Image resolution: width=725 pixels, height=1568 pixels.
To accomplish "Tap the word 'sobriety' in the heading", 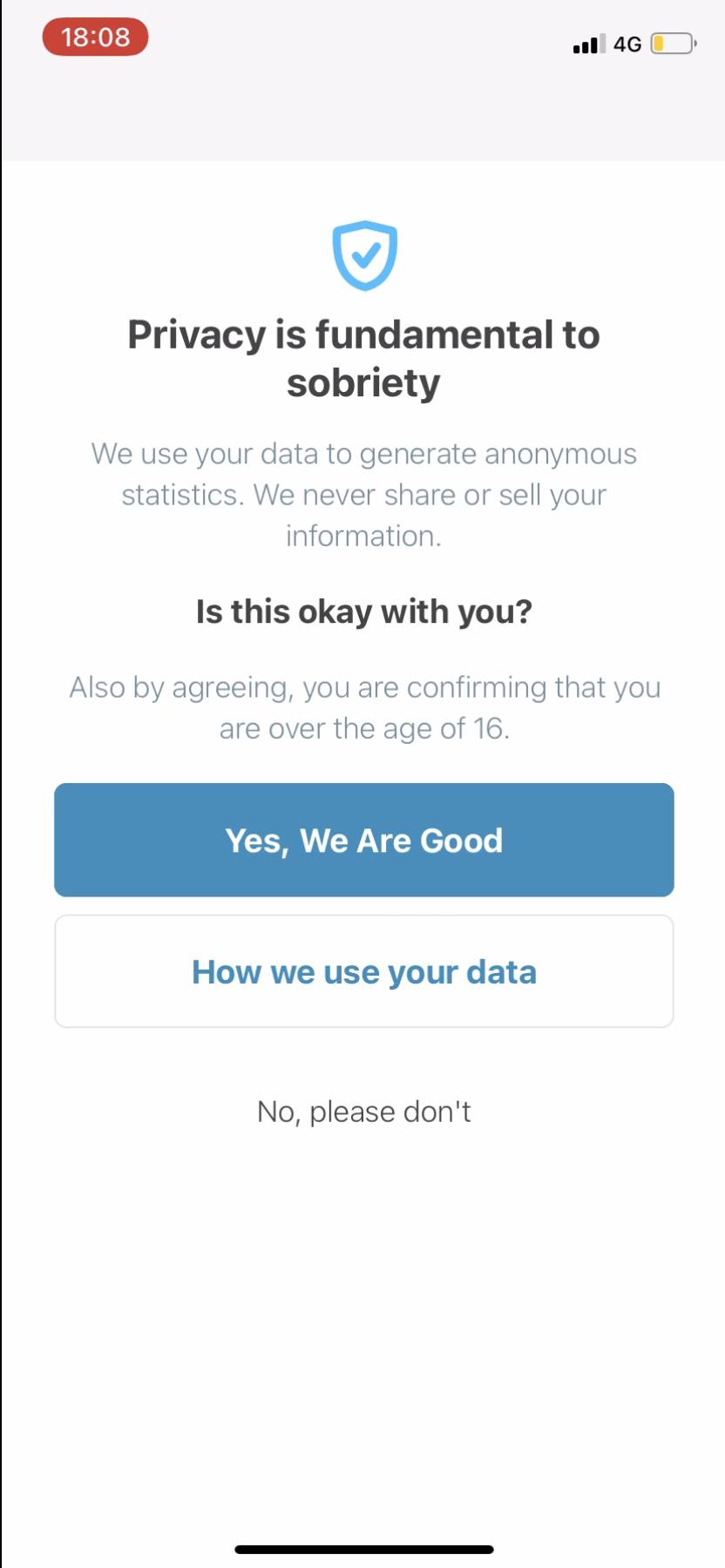I will (363, 383).
